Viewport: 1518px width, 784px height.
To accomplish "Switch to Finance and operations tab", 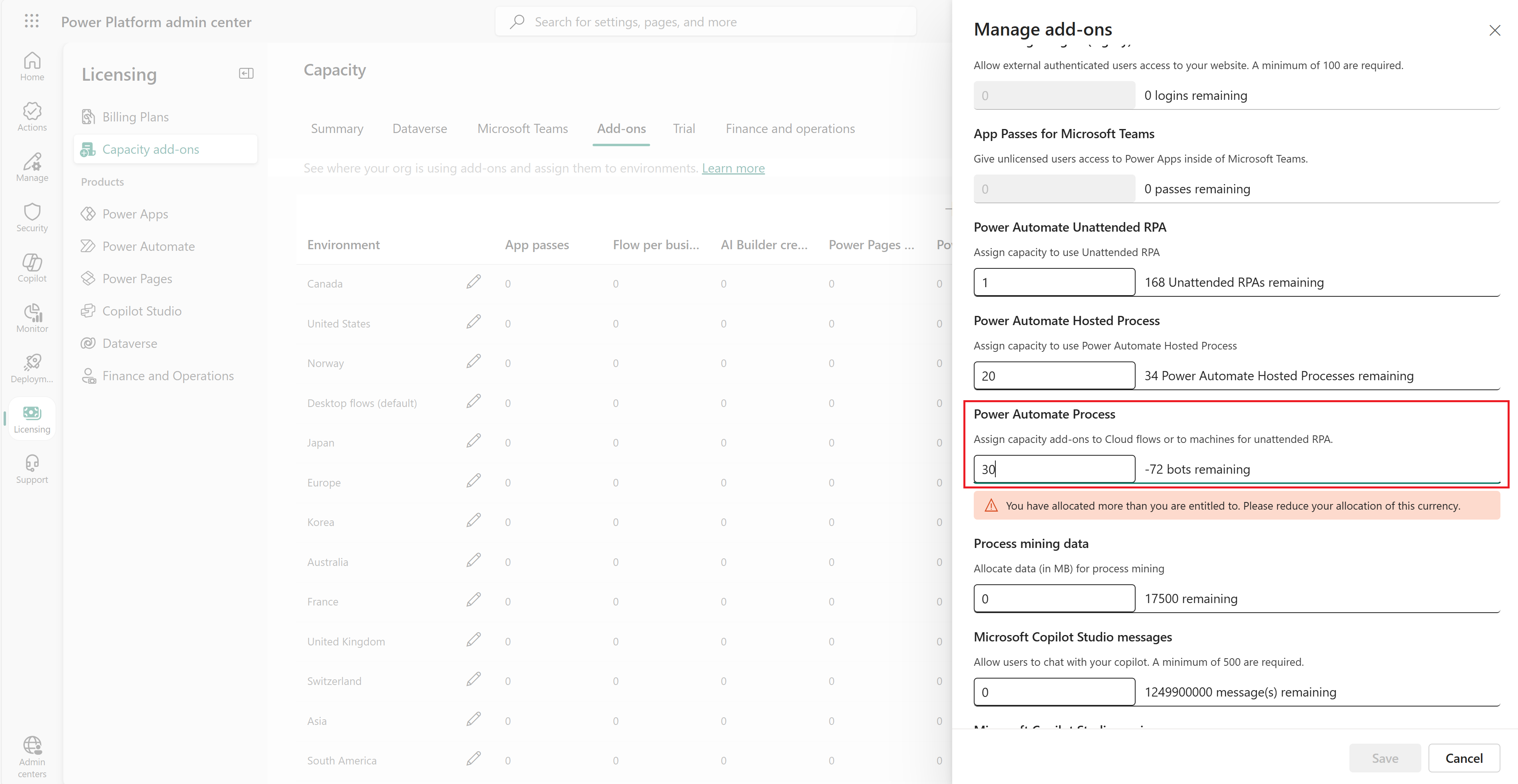I will point(790,129).
